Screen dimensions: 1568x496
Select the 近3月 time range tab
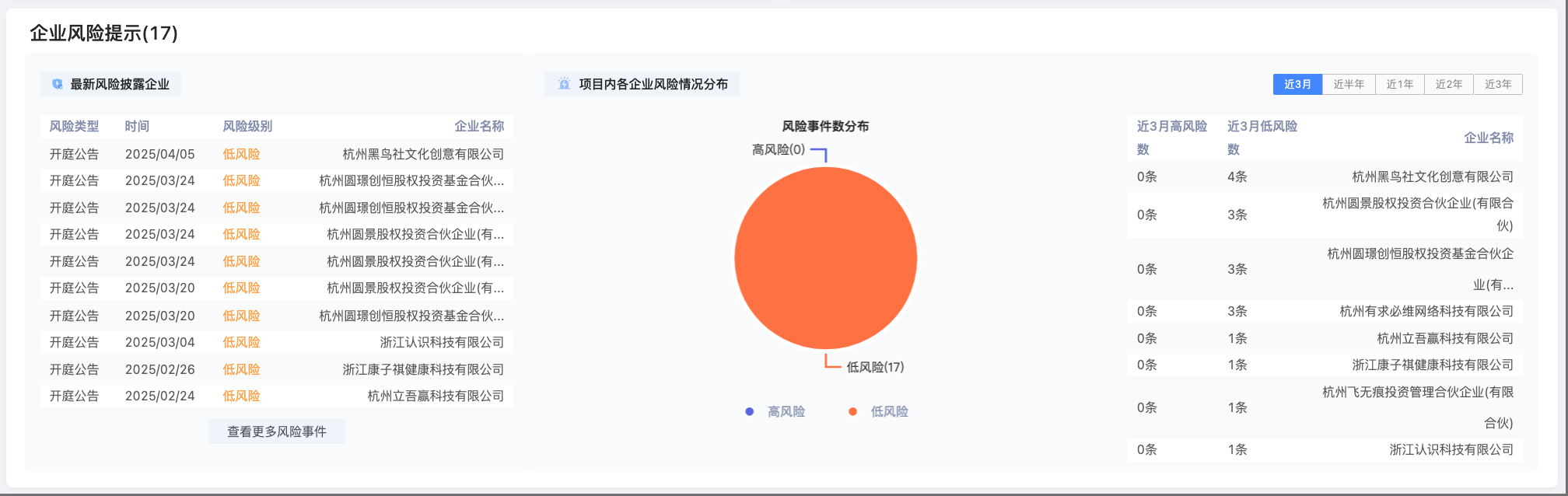coord(1297,84)
